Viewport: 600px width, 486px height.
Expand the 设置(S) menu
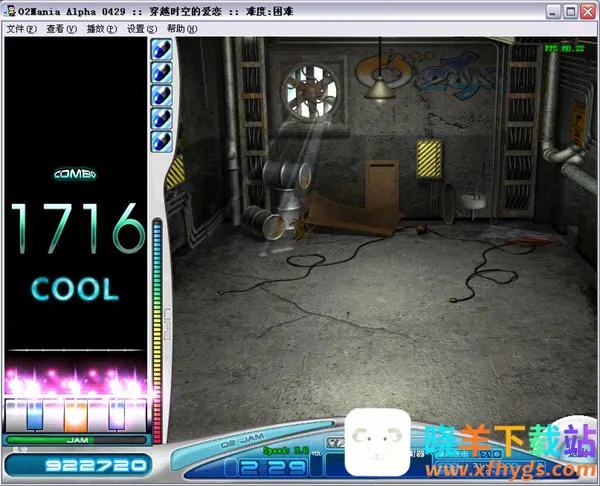pos(142,29)
